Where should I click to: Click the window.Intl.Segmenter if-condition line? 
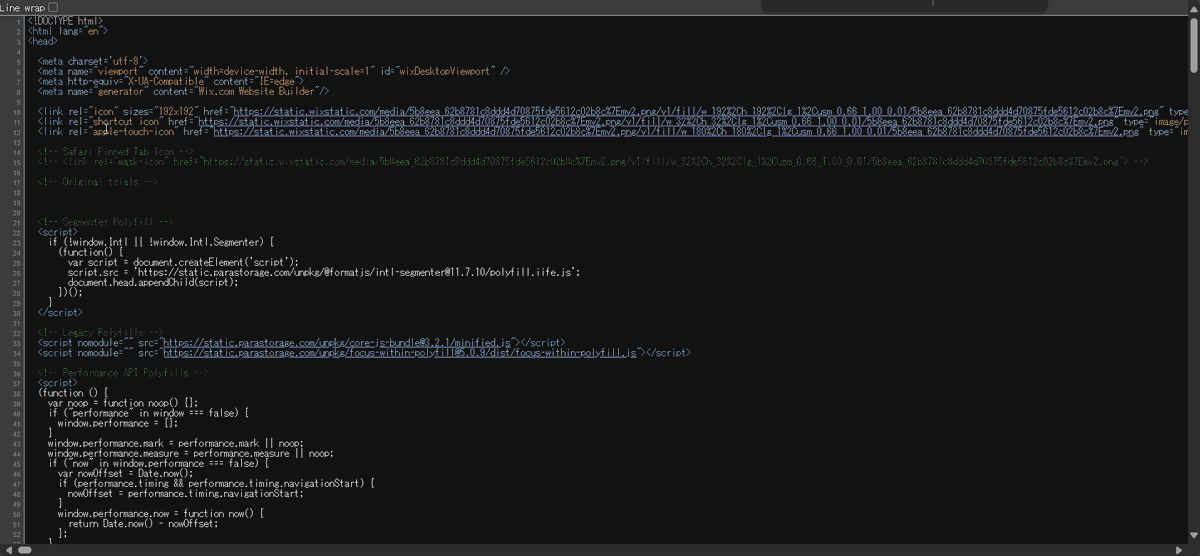(x=161, y=241)
